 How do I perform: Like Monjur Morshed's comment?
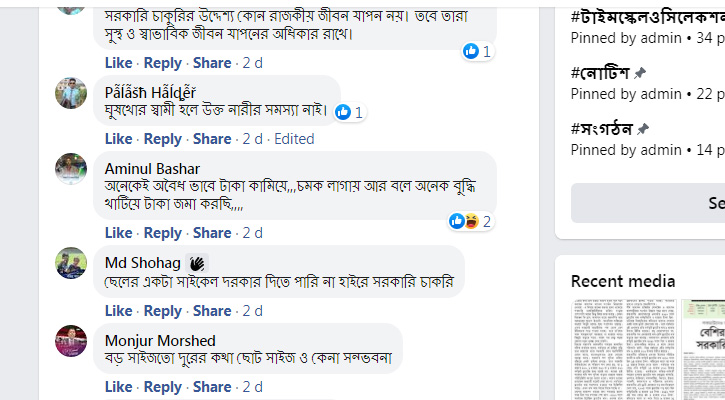pos(118,387)
